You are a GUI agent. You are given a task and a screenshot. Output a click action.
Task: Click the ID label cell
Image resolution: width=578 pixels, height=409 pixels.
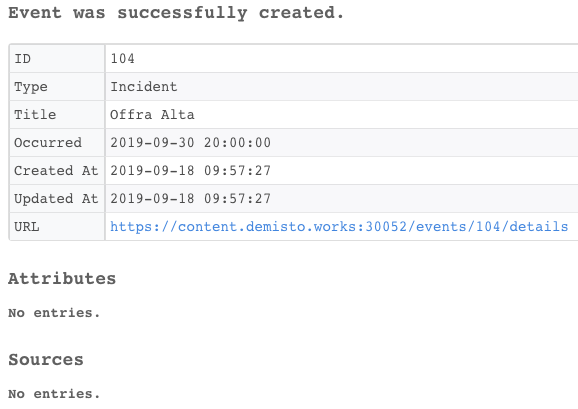pos(57,59)
